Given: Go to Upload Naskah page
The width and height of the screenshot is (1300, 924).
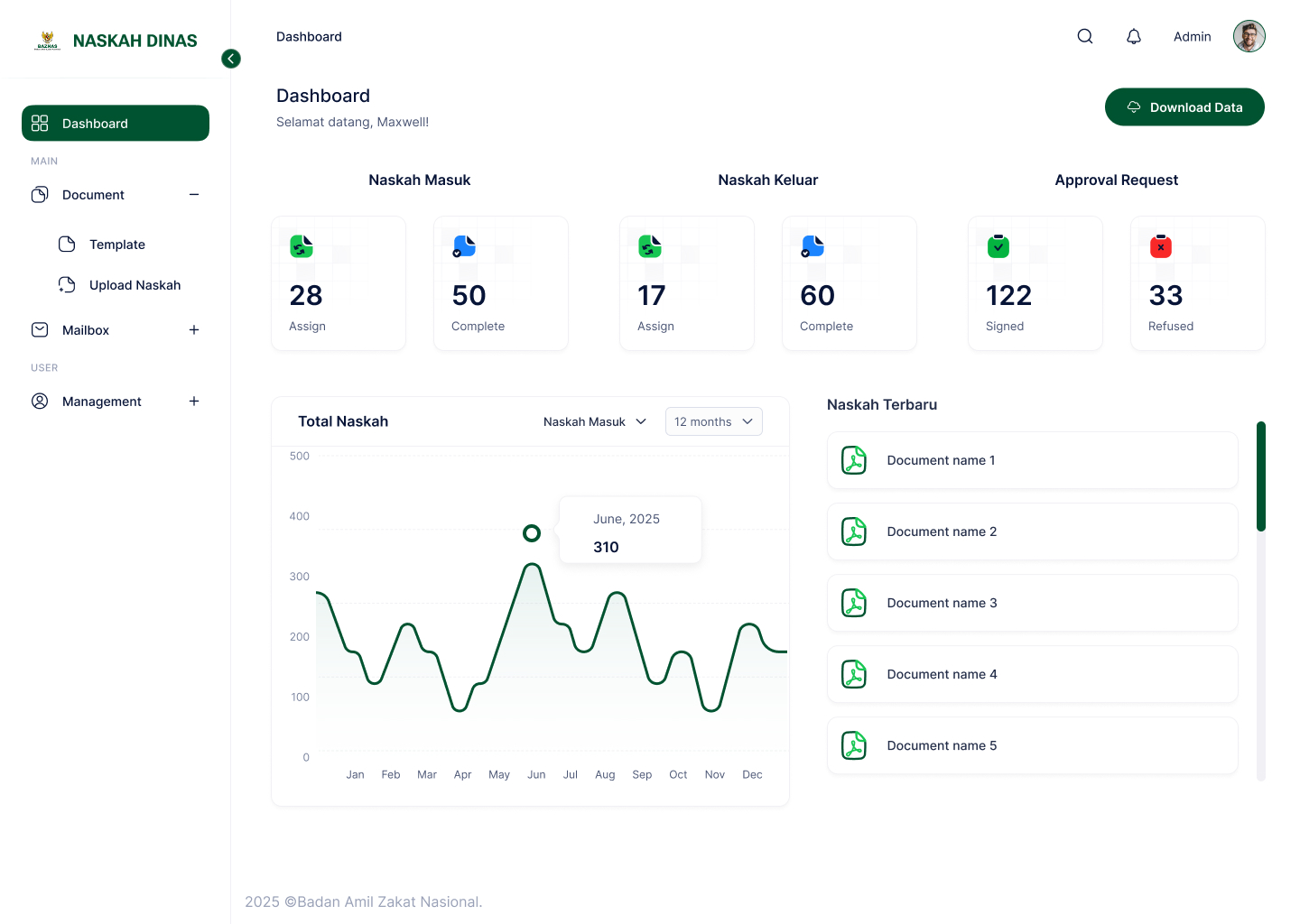Looking at the screenshot, I should (135, 285).
